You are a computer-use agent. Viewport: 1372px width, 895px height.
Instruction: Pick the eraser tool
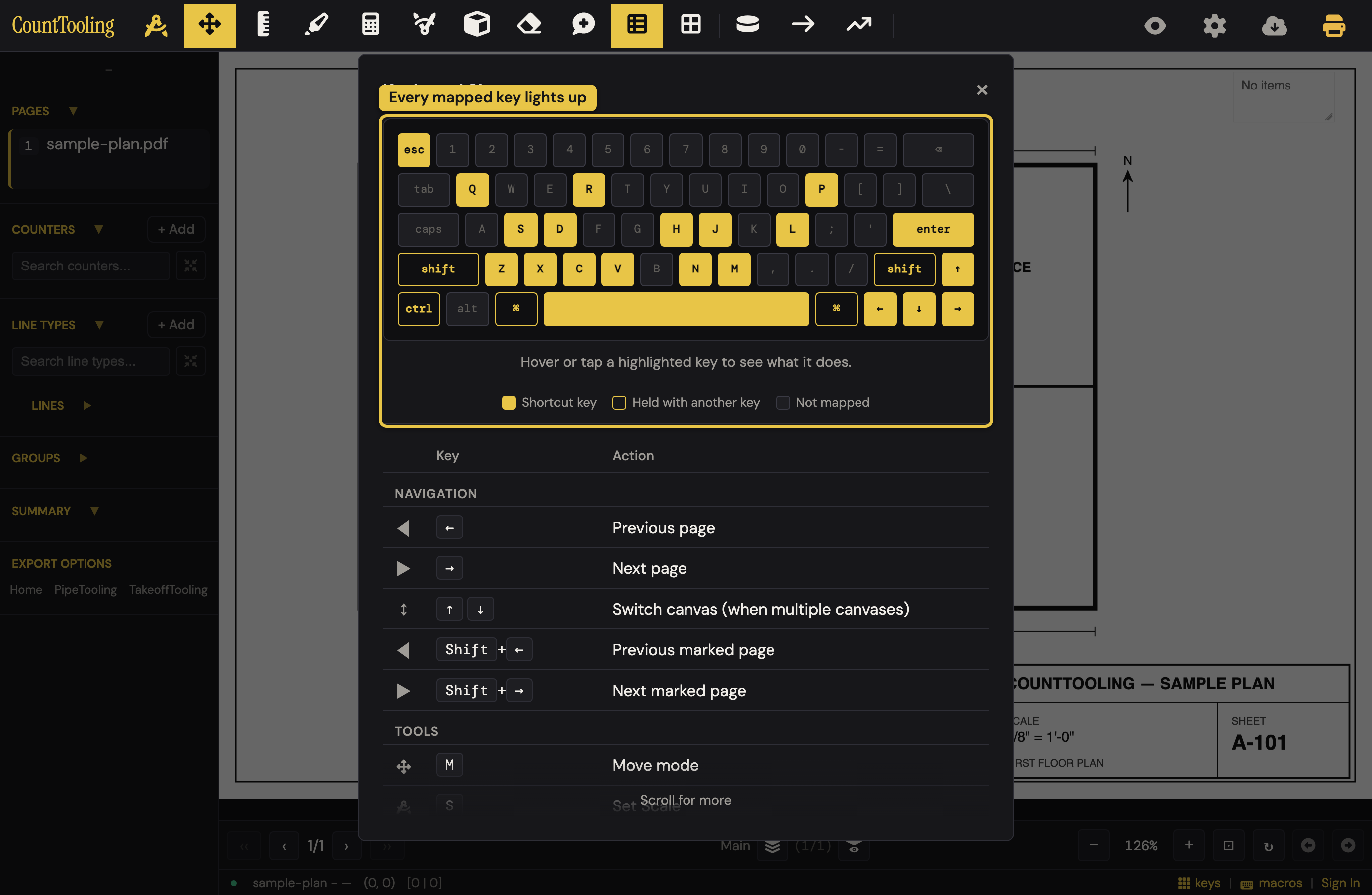(530, 25)
